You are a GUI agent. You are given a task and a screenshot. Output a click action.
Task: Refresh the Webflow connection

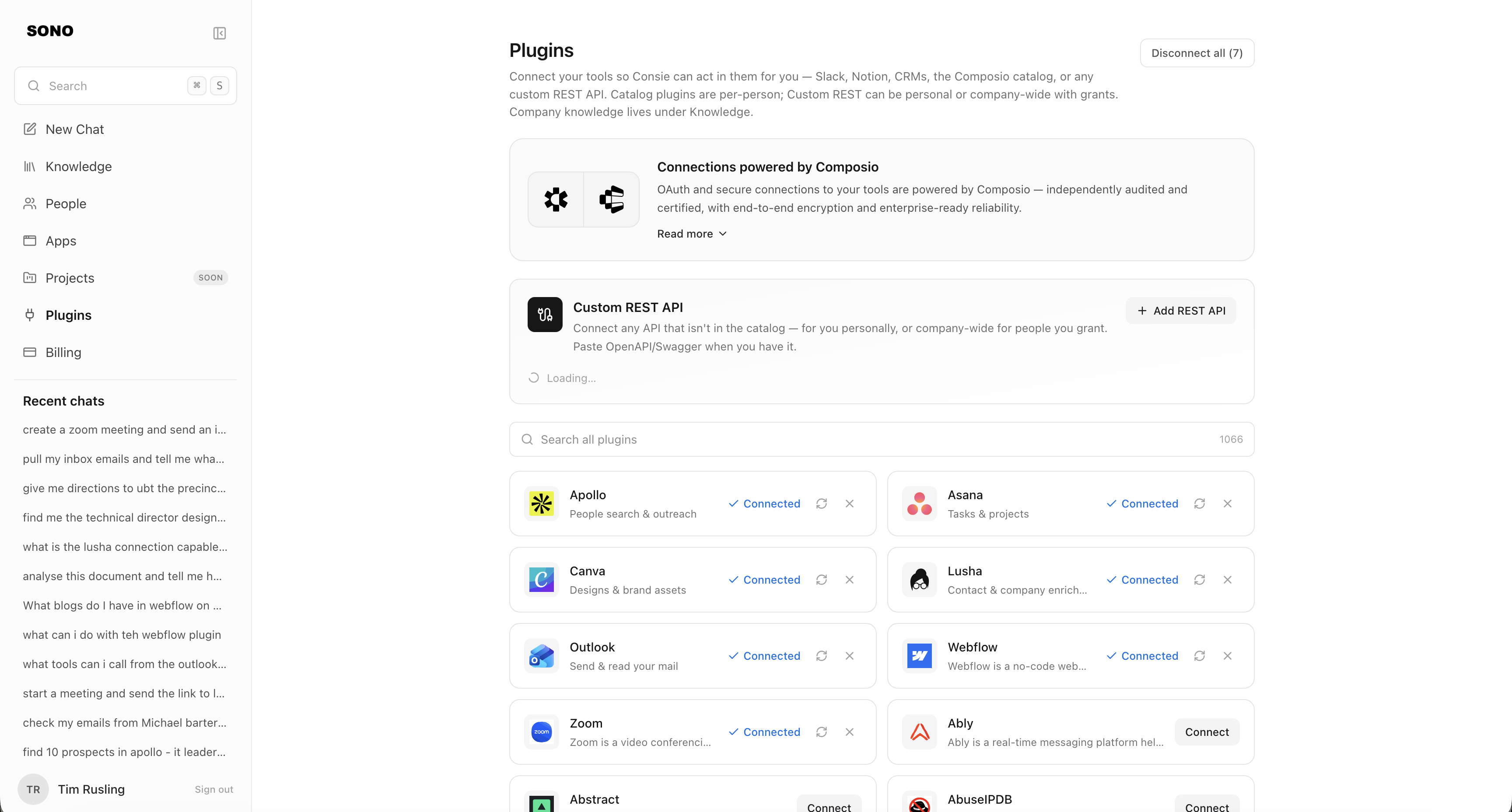(x=1199, y=656)
